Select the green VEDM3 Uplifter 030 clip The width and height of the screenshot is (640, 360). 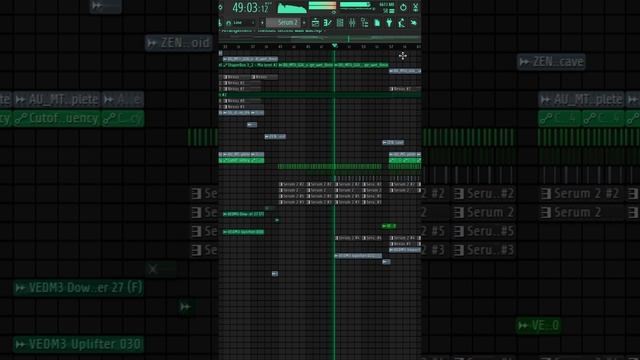click(243, 232)
